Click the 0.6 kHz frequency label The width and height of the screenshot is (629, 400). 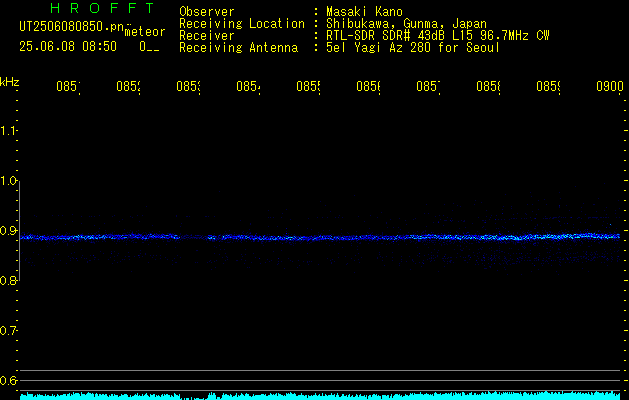tap(8, 380)
